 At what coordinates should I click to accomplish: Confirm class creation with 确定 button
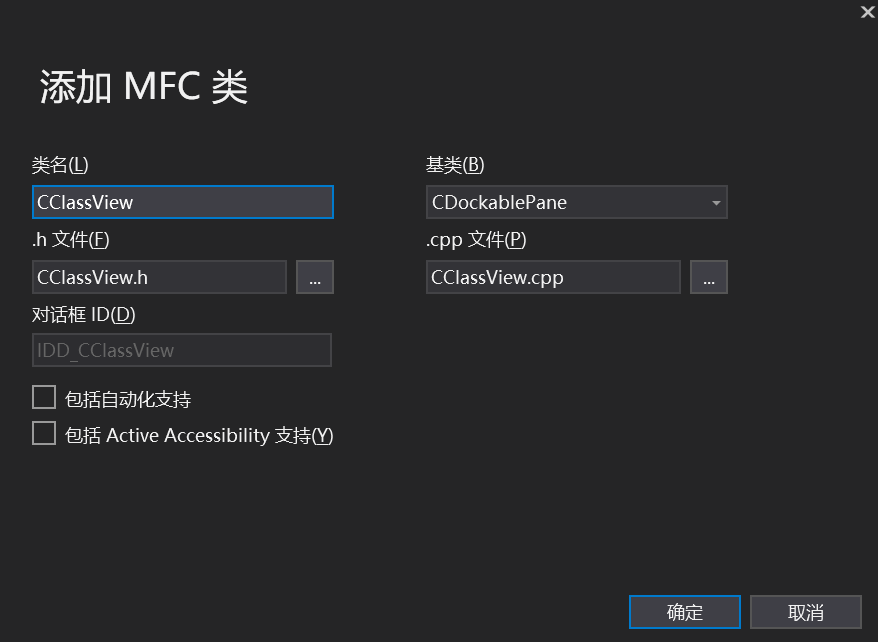[684, 611]
